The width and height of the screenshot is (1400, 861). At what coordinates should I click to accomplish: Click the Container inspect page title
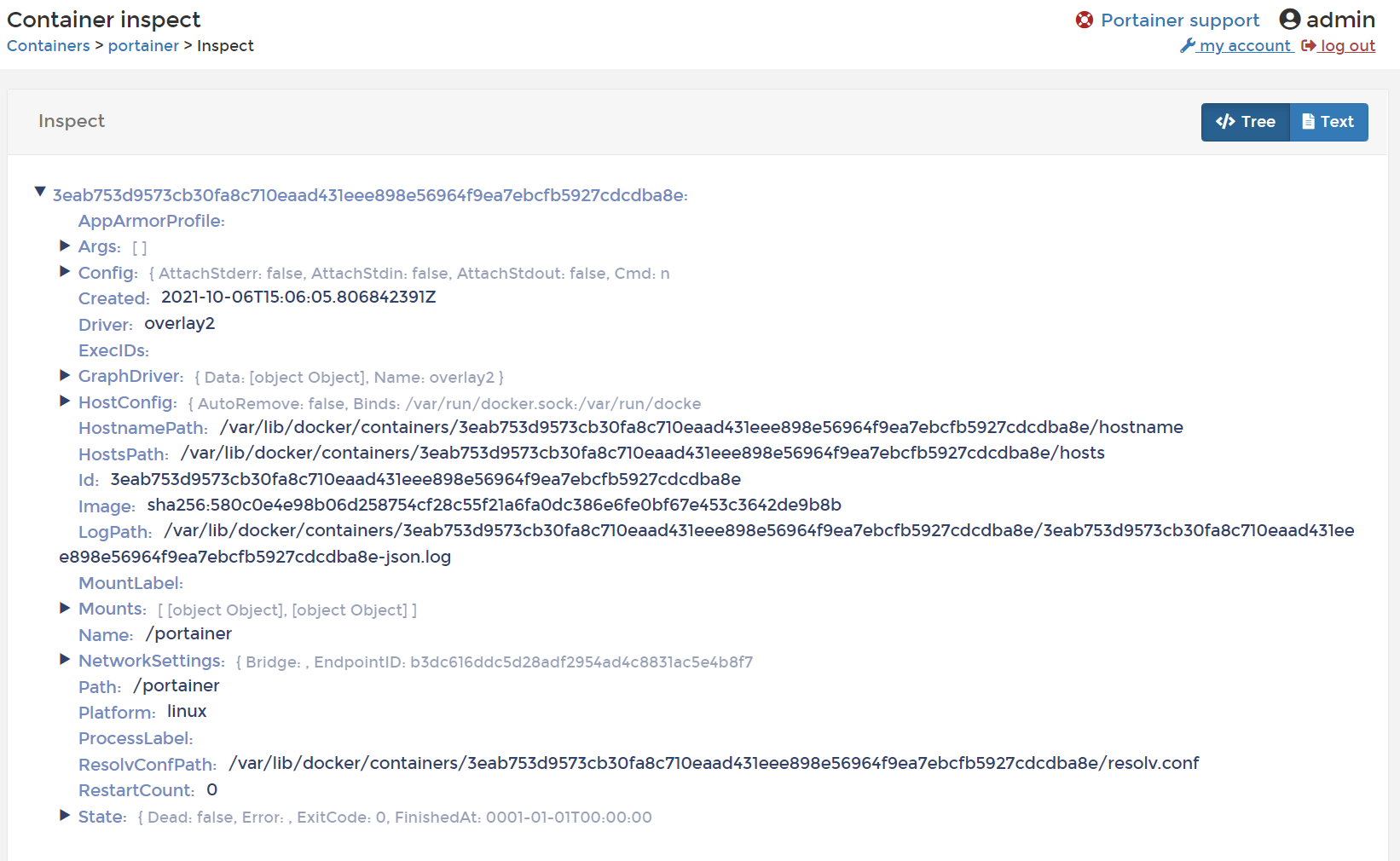click(104, 20)
